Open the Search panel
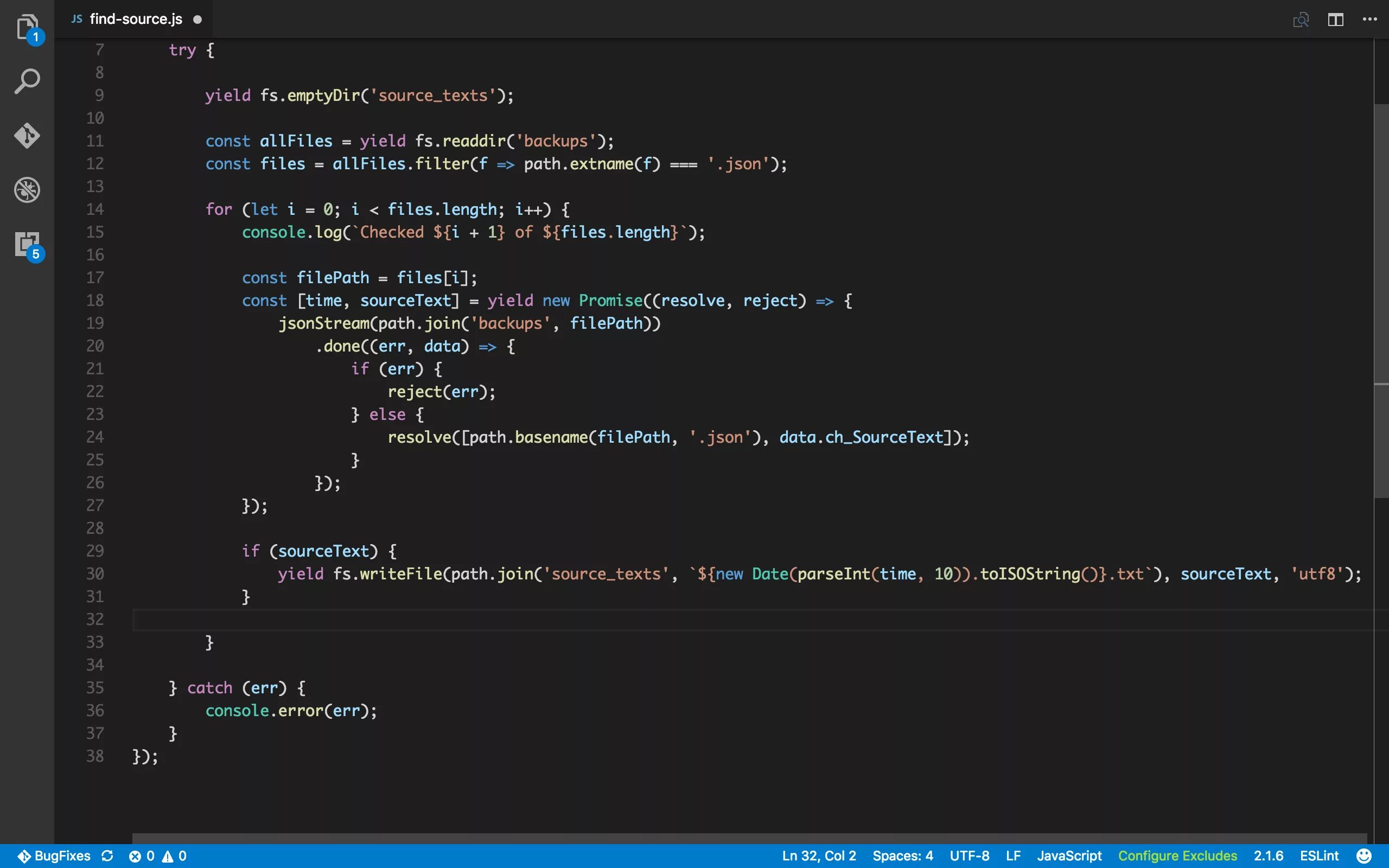This screenshot has width=1389, height=868. pyautogui.click(x=27, y=81)
